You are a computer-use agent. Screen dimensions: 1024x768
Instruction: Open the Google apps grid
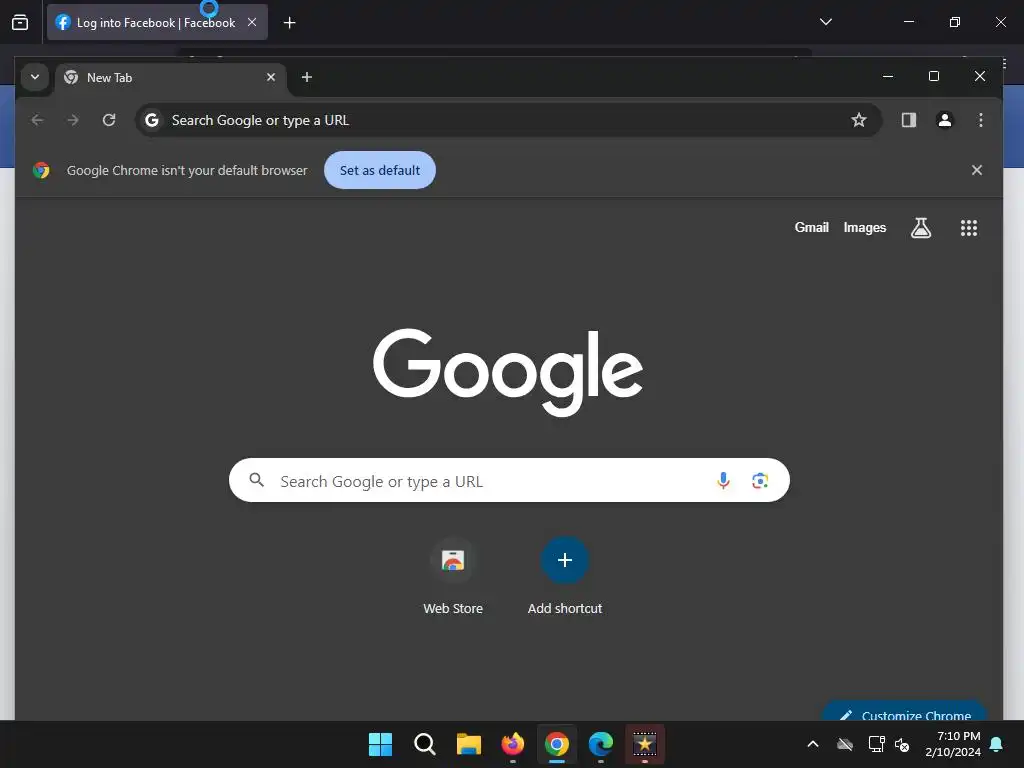point(968,228)
